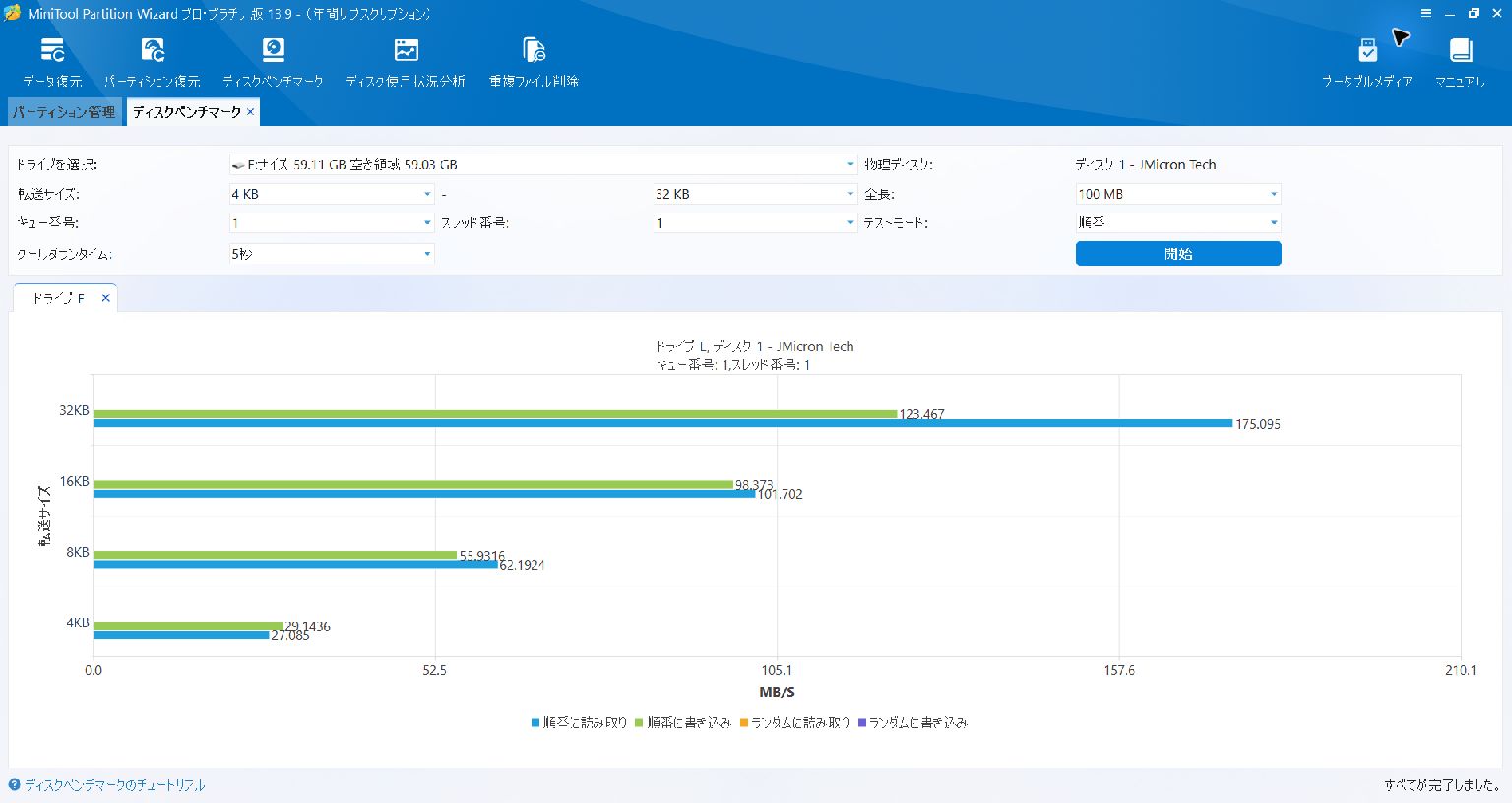Image resolution: width=1512 pixels, height=803 pixels.
Task: Select the ディスクベンチマーク tab
Action: pos(187,112)
